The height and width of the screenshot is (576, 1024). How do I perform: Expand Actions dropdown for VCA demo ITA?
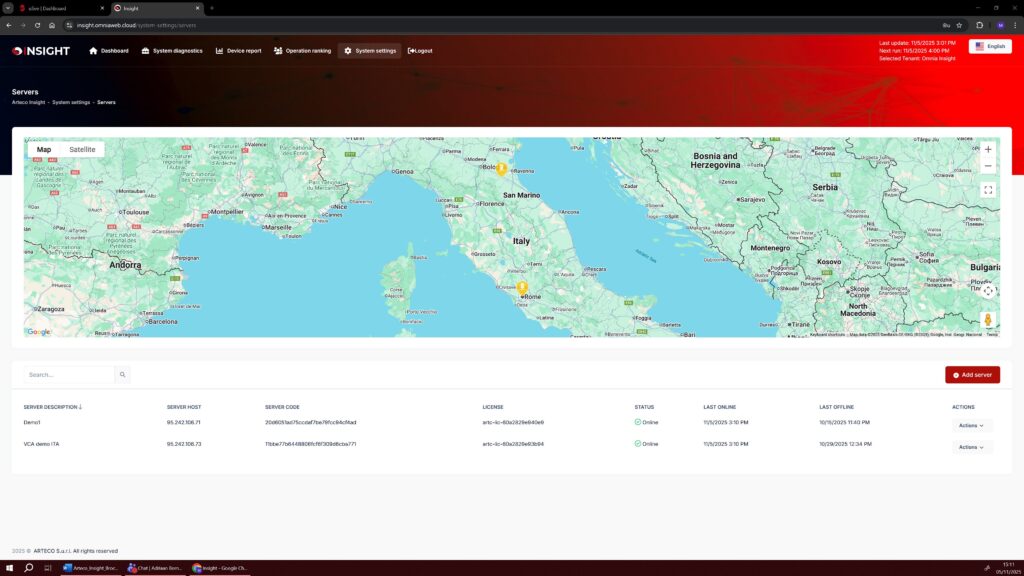[971, 447]
